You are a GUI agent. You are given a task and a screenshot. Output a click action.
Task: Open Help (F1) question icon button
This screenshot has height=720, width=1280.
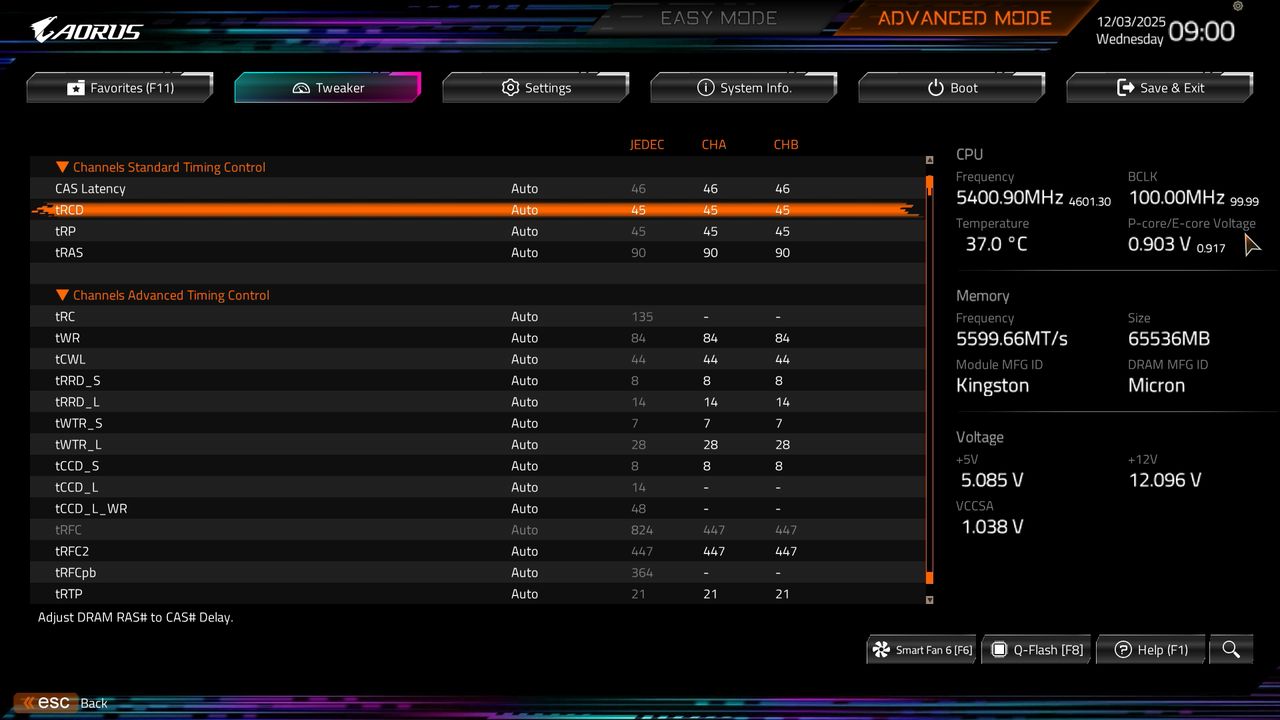click(1151, 650)
